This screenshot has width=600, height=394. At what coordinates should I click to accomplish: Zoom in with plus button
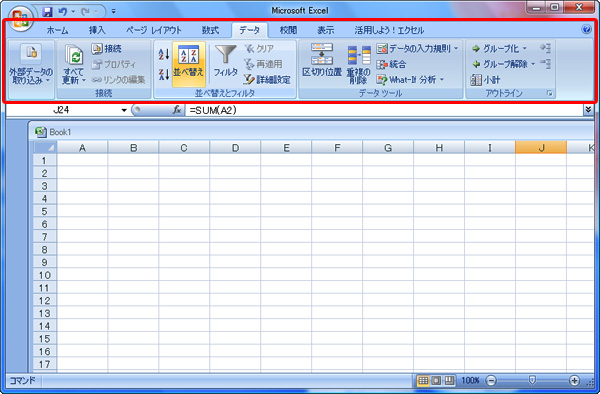574,380
